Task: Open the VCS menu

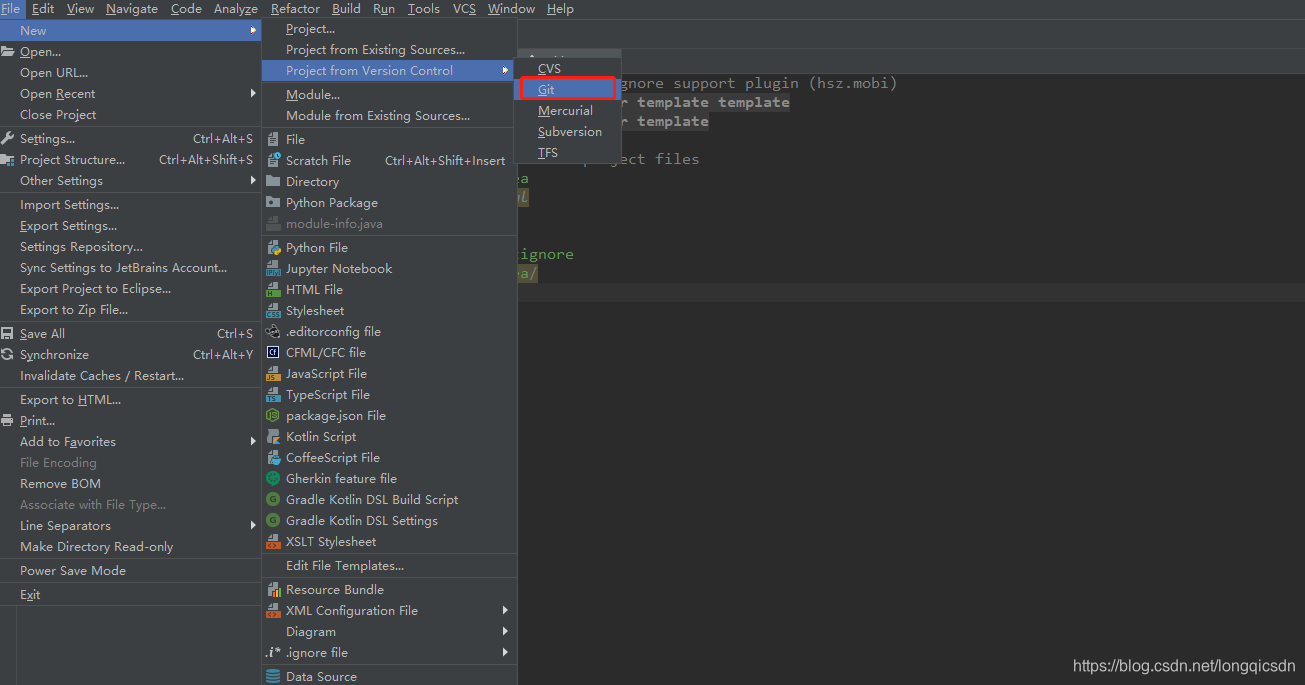Action: point(464,9)
